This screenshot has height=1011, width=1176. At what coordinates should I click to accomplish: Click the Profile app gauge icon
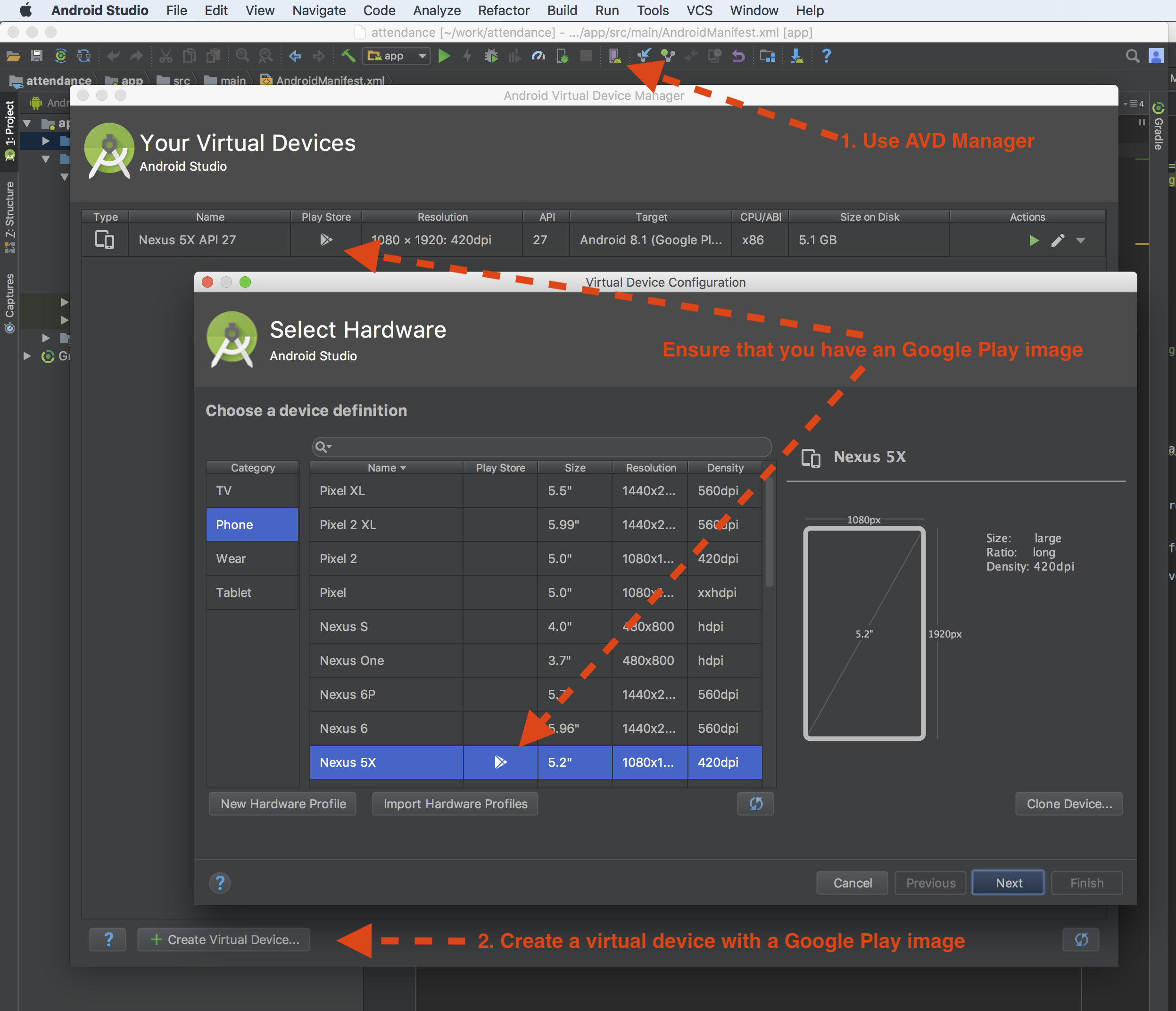coord(538,56)
